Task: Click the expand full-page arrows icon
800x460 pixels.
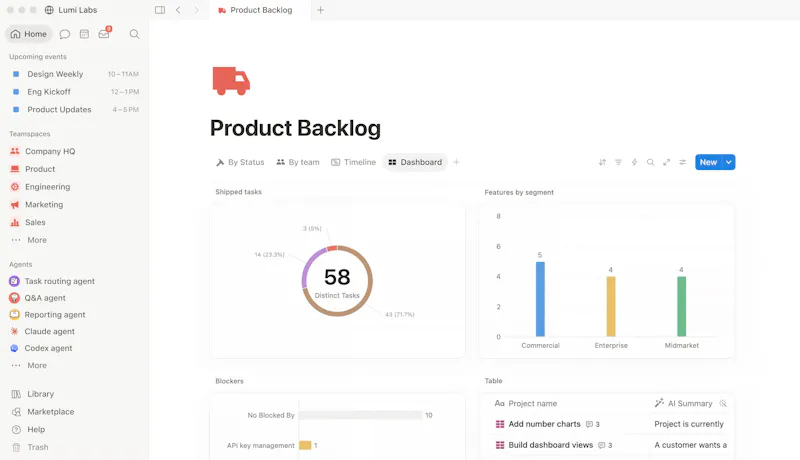Action: (666, 162)
